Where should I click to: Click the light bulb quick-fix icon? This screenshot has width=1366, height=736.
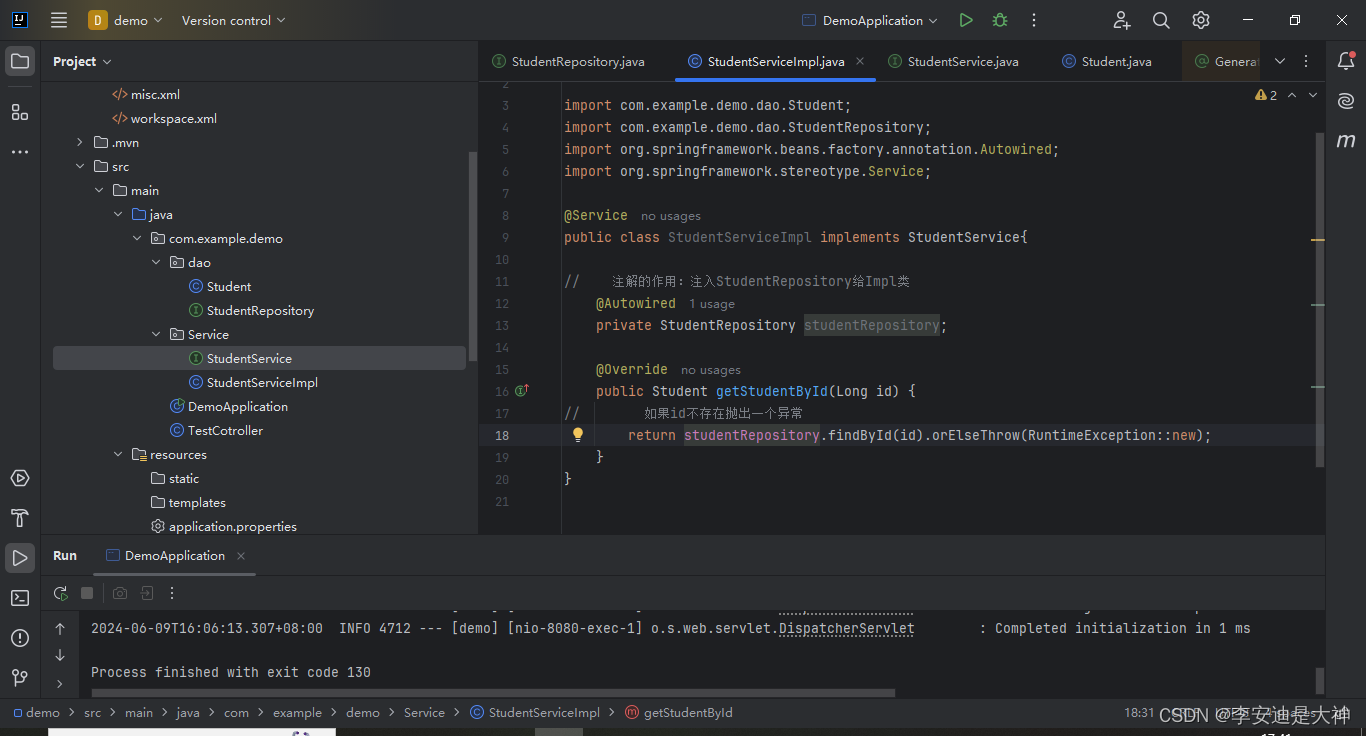click(x=577, y=435)
